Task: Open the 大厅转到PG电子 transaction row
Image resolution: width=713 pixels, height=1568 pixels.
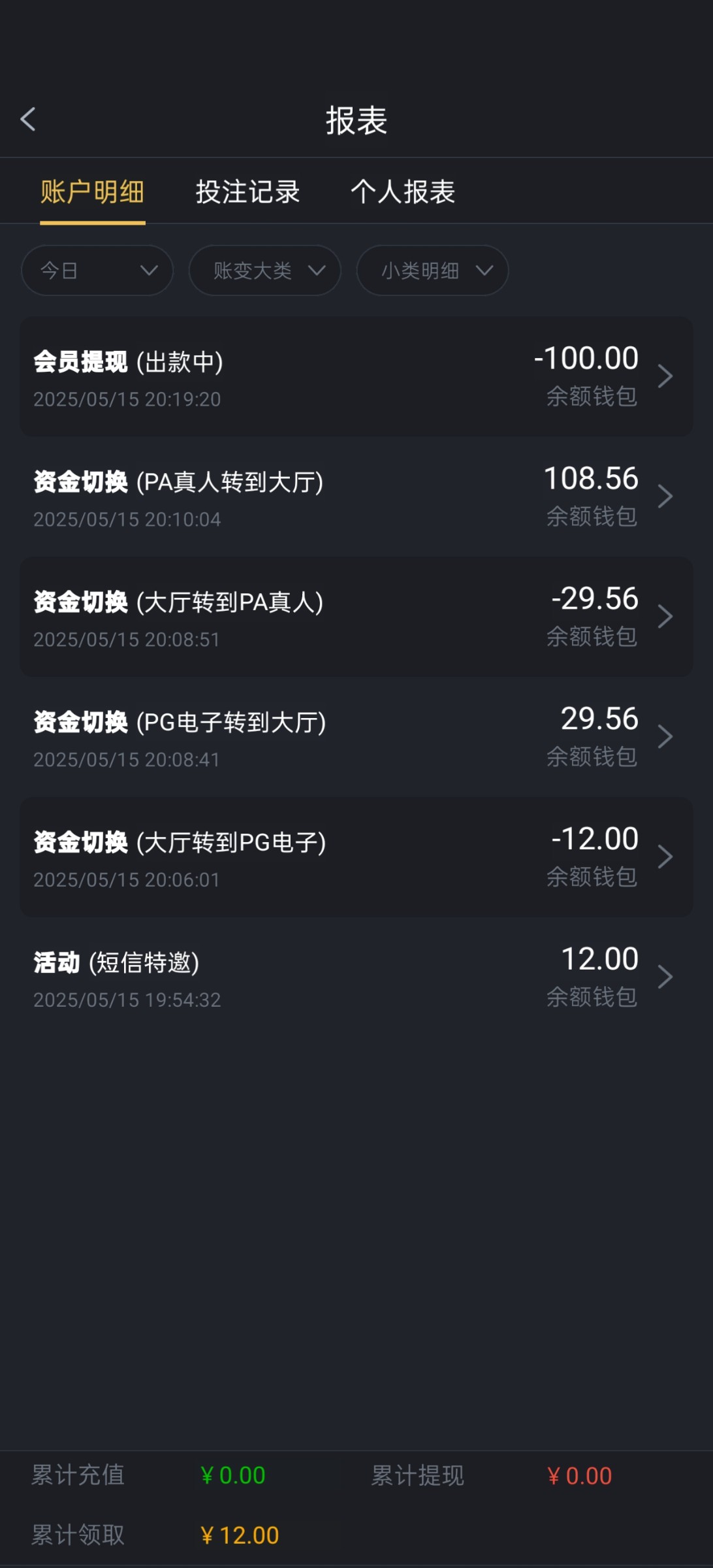Action: click(x=261, y=858)
